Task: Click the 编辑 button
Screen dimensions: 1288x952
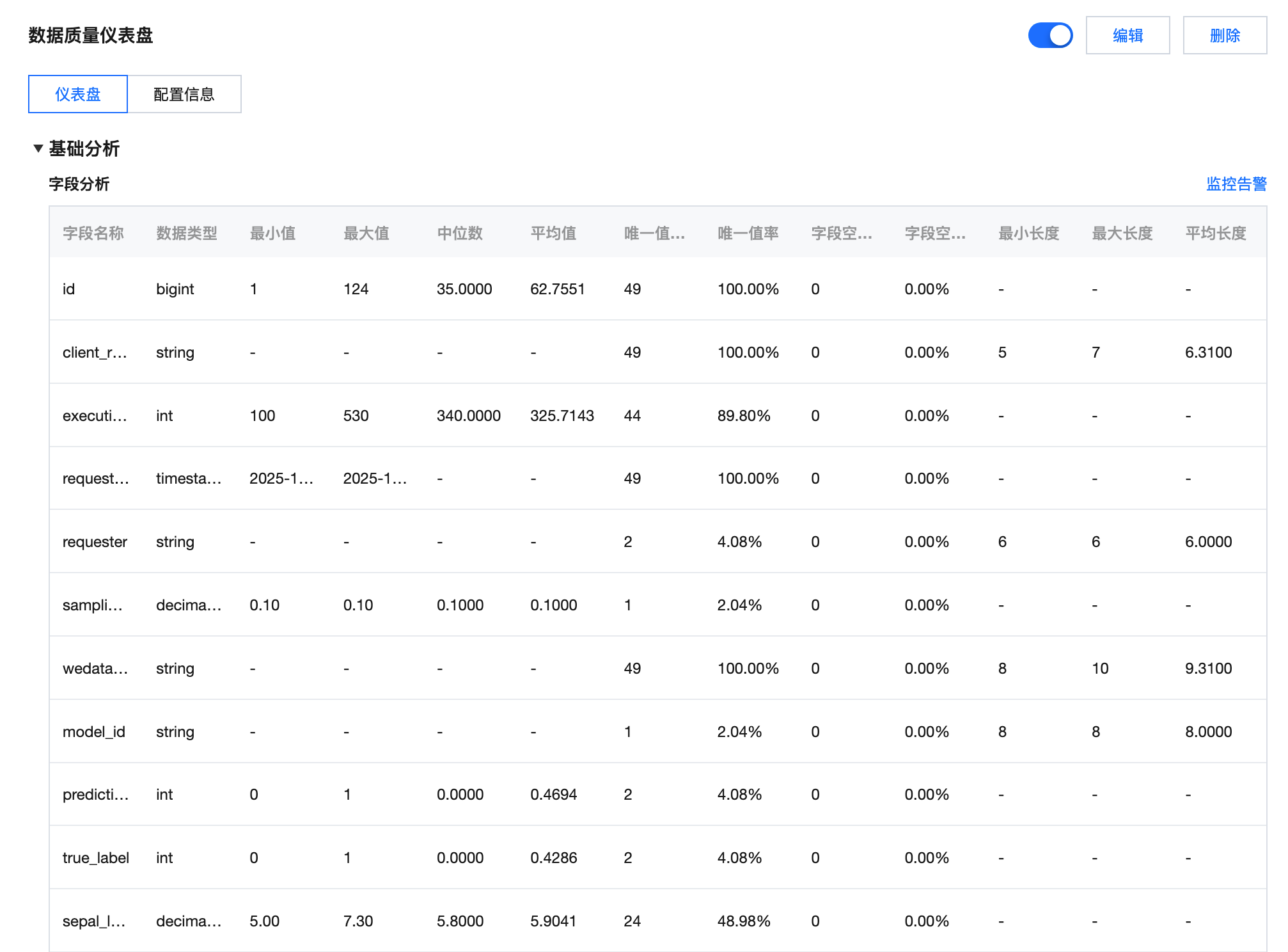Action: coord(1127,35)
